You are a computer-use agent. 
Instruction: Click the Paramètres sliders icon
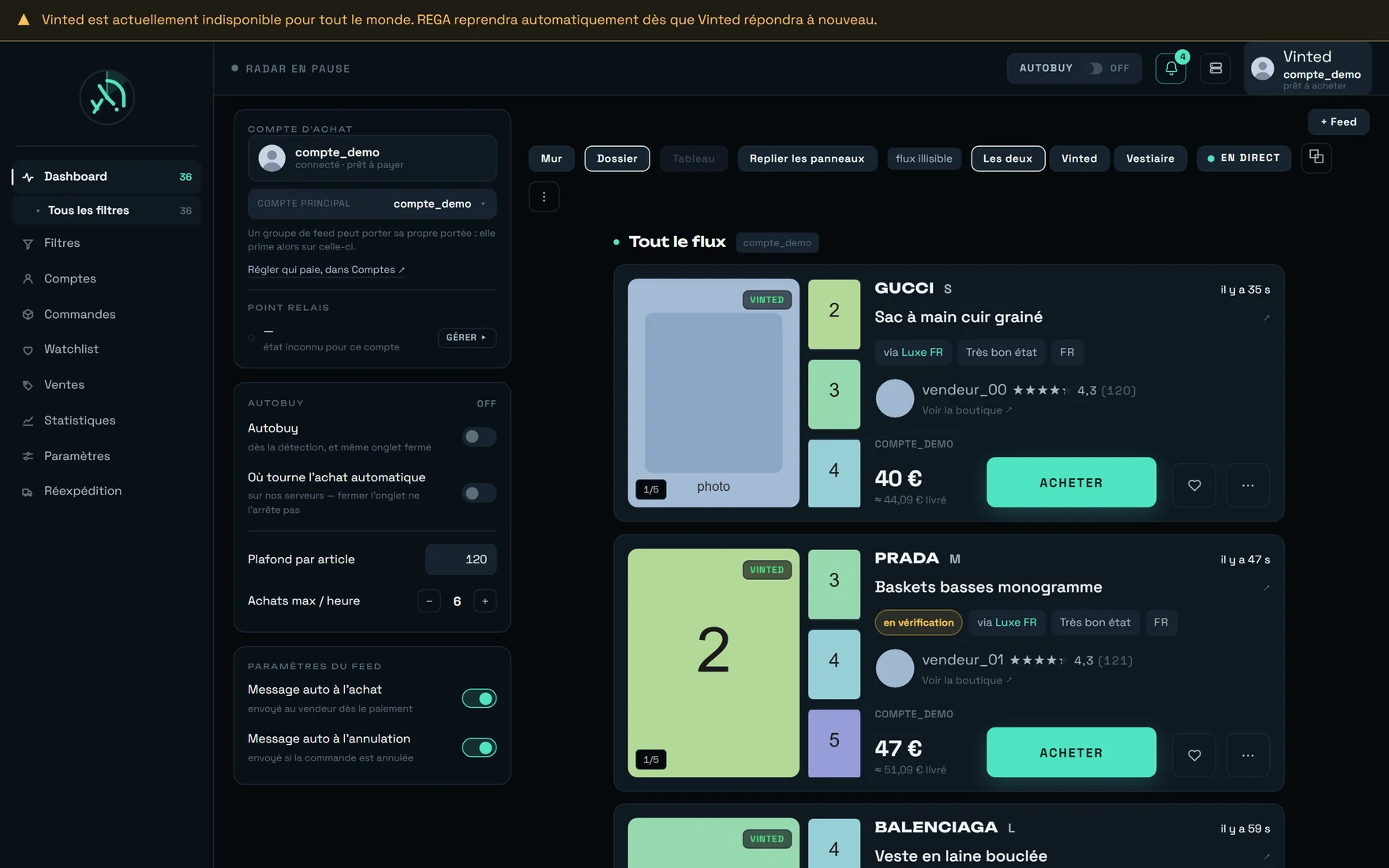pos(28,456)
